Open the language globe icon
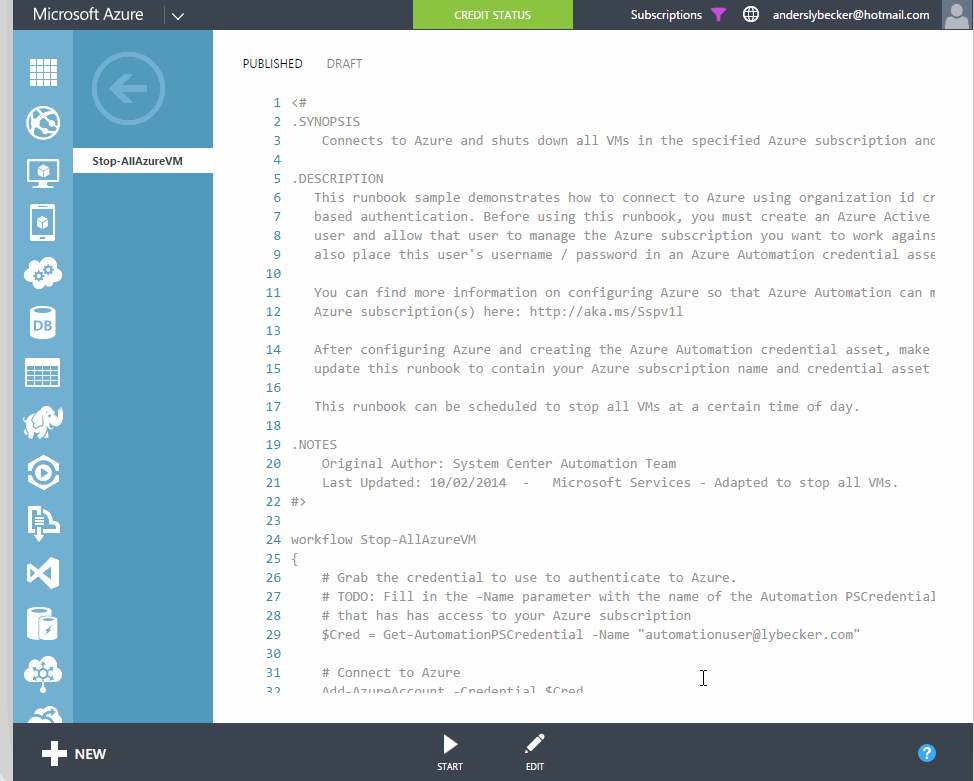The height and width of the screenshot is (781, 974). point(751,14)
